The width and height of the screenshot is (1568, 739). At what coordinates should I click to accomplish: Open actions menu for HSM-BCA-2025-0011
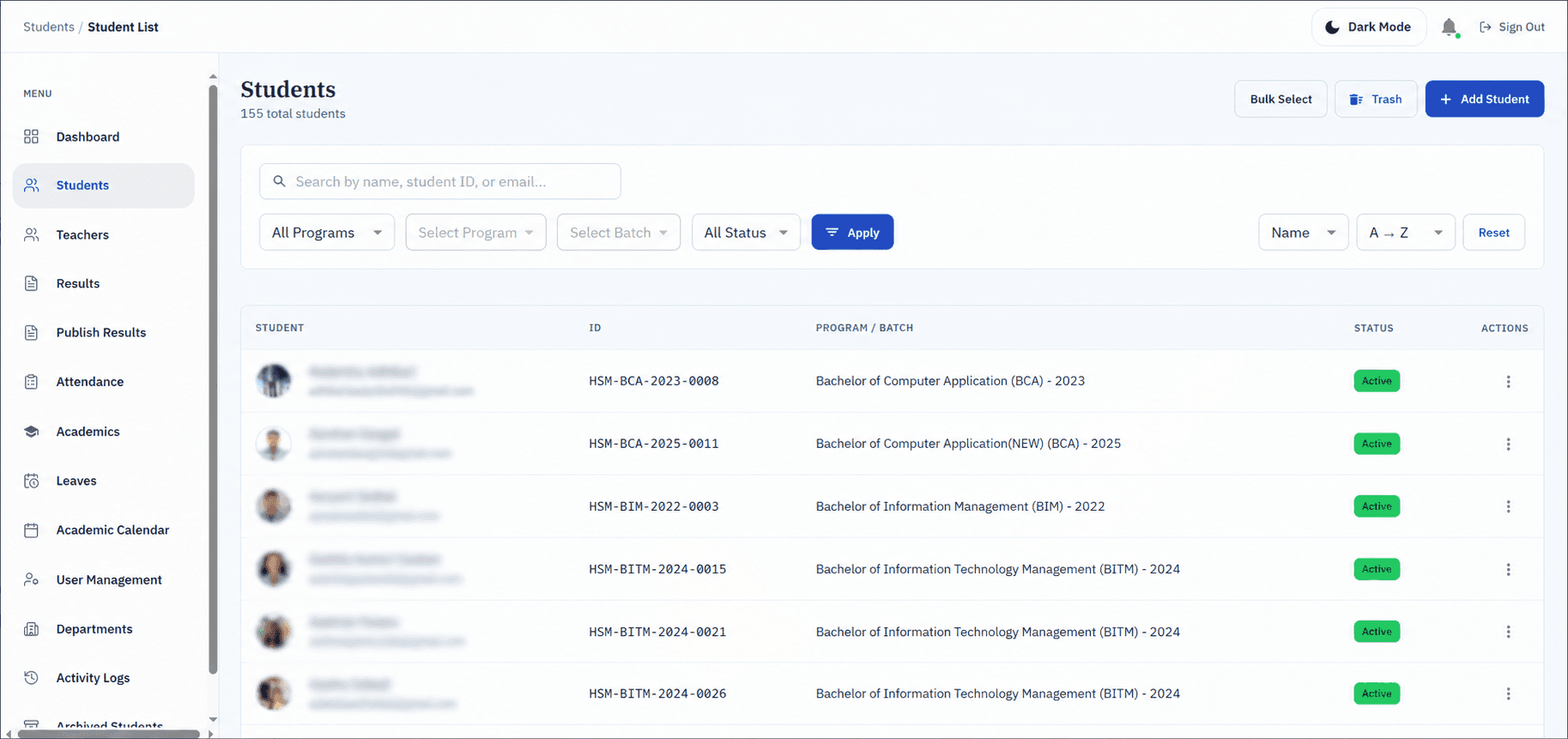(1508, 444)
